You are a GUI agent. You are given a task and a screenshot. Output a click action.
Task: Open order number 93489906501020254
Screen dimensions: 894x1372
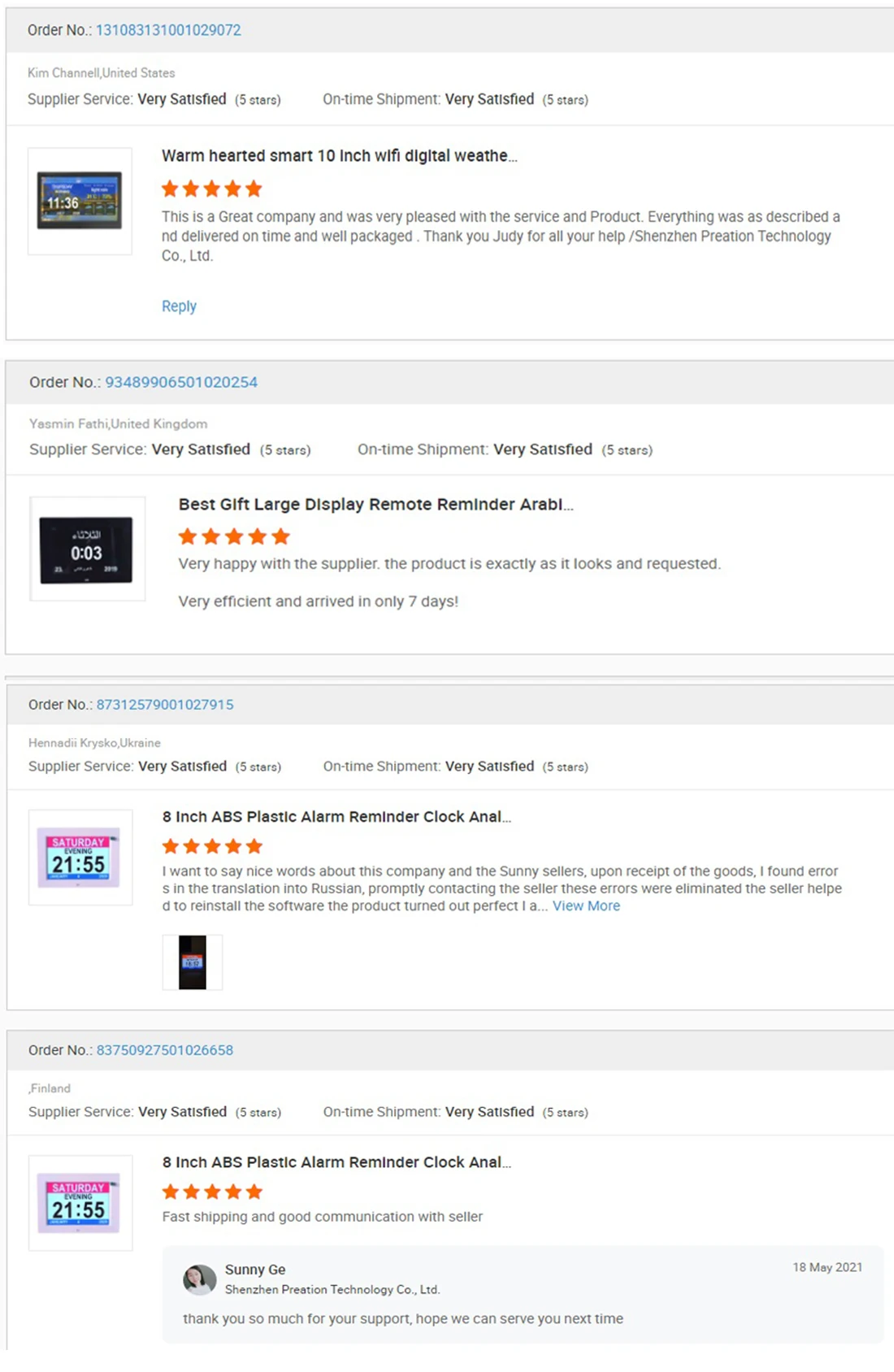pos(181,382)
